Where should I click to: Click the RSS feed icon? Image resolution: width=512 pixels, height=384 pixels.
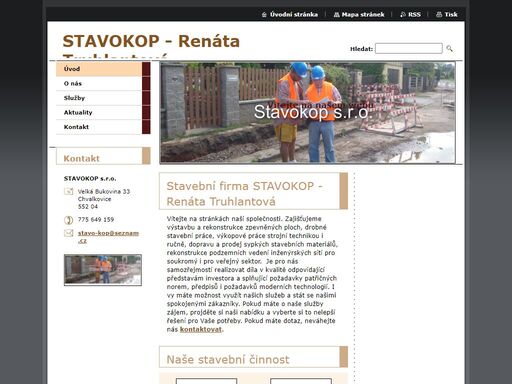click(403, 15)
